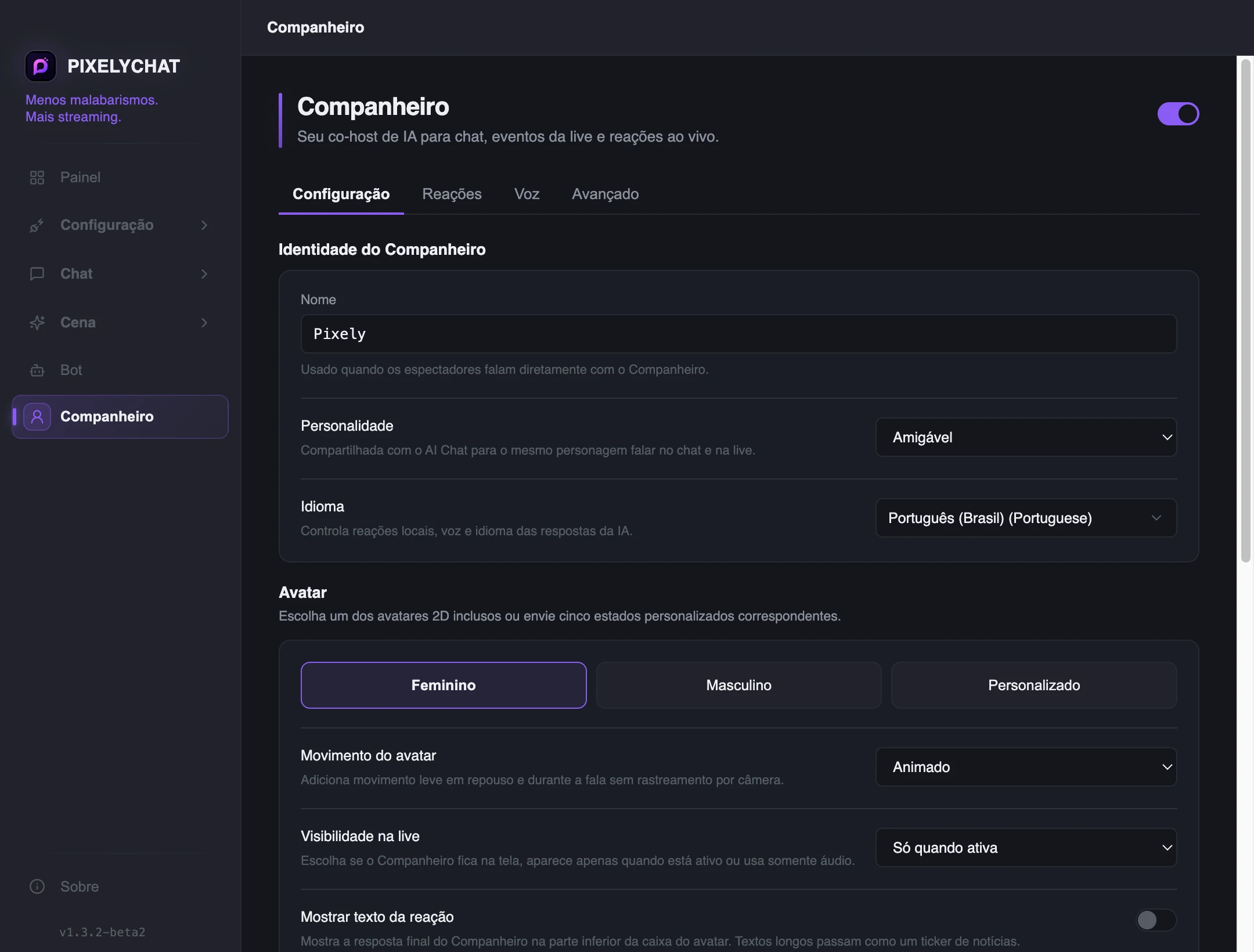The image size is (1254, 952).
Task: Expand the Cena sidebar chevron
Action: tap(204, 323)
